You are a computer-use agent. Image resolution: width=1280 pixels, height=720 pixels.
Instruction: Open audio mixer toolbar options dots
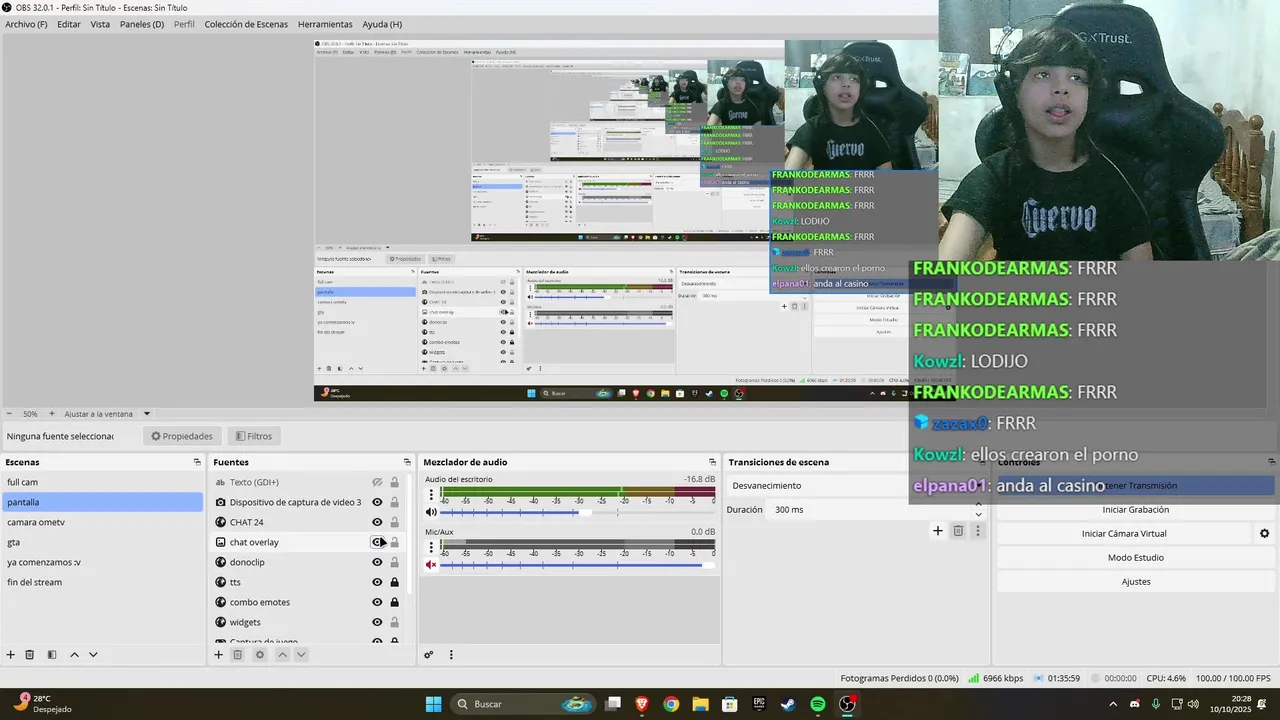coord(451,655)
